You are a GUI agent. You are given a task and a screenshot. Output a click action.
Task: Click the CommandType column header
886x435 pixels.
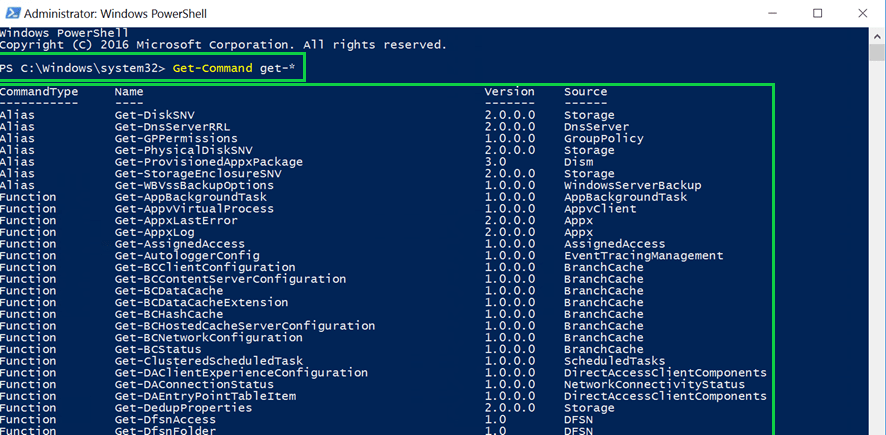tap(39, 92)
